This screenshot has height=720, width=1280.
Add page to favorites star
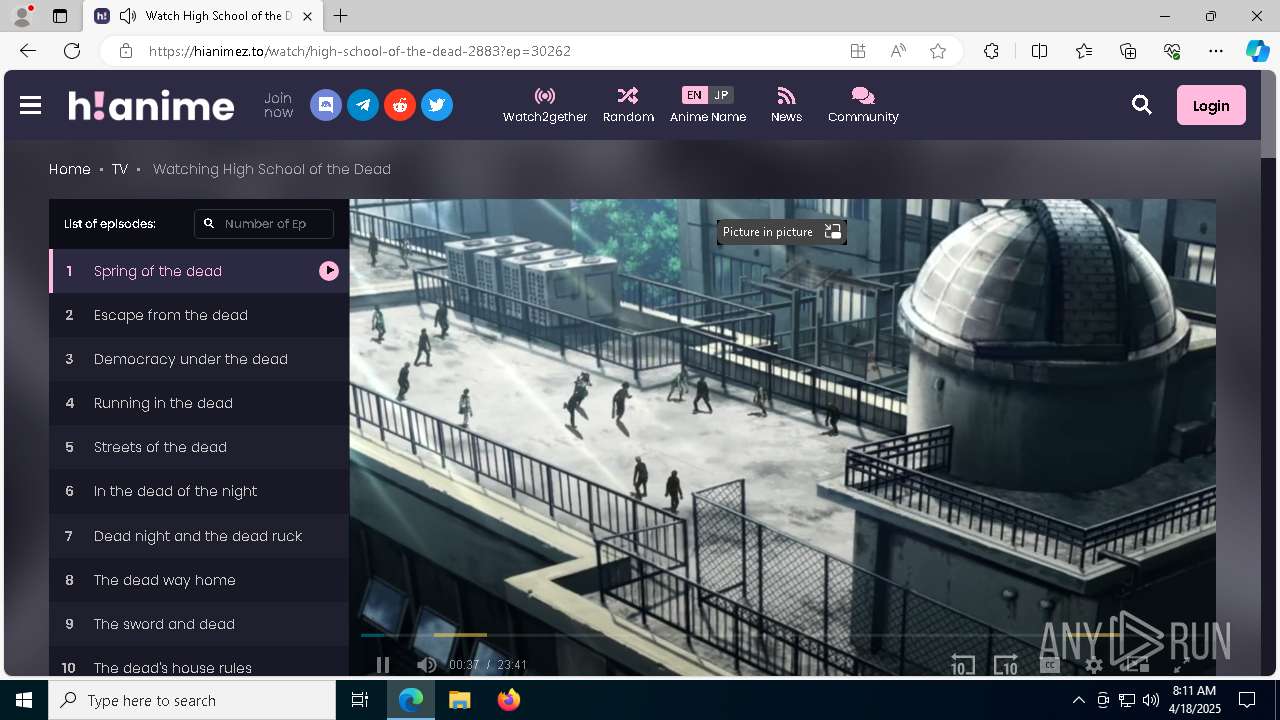(938, 51)
